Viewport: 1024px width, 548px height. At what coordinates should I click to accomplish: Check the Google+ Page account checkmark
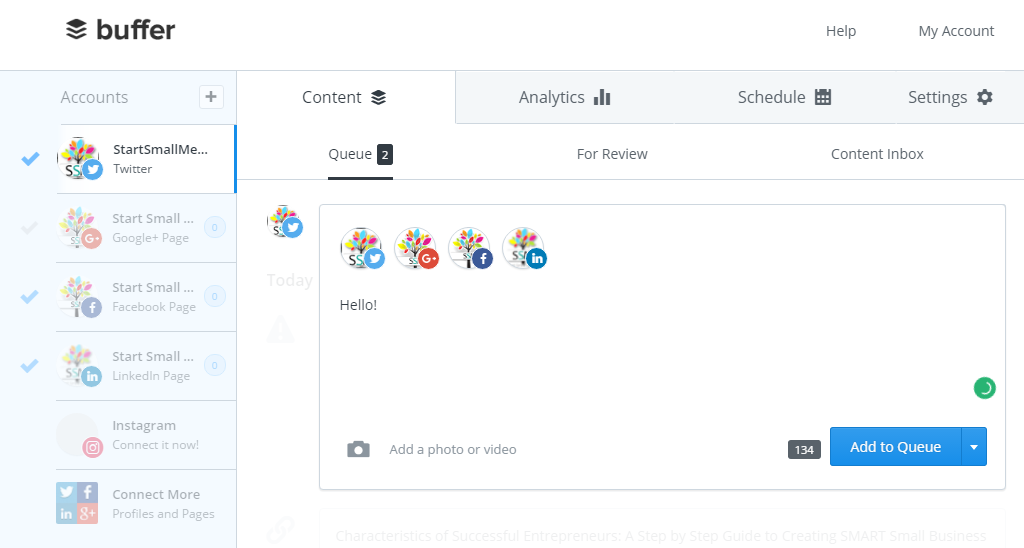[30, 228]
